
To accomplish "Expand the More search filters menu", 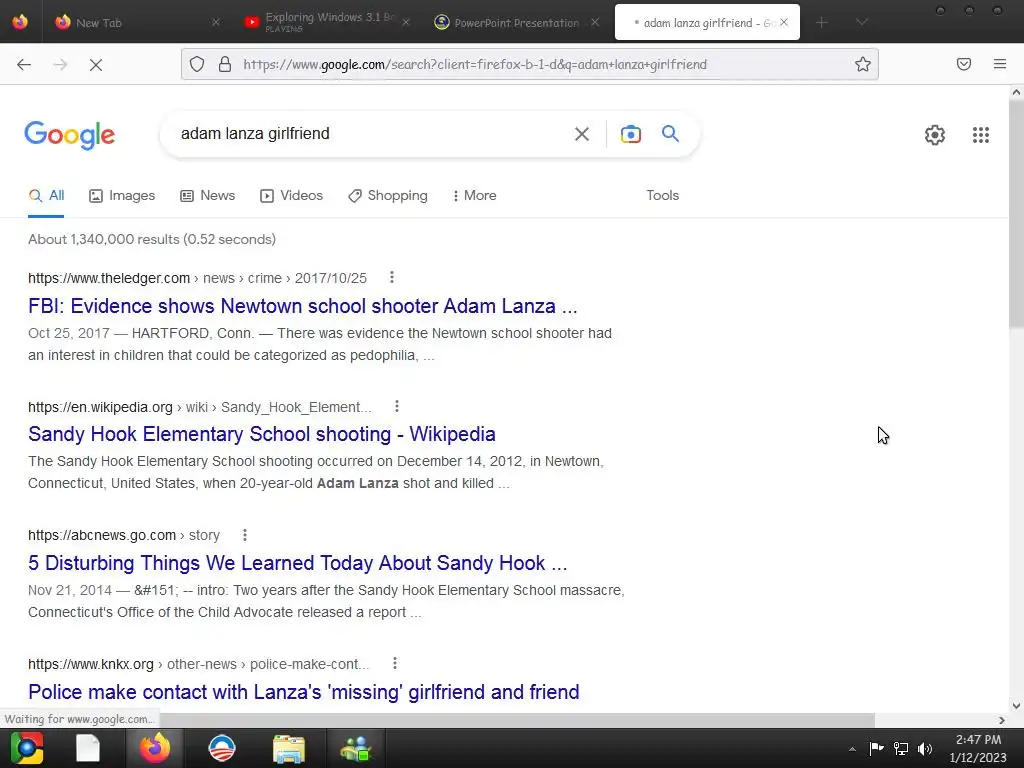I will coord(475,195).
